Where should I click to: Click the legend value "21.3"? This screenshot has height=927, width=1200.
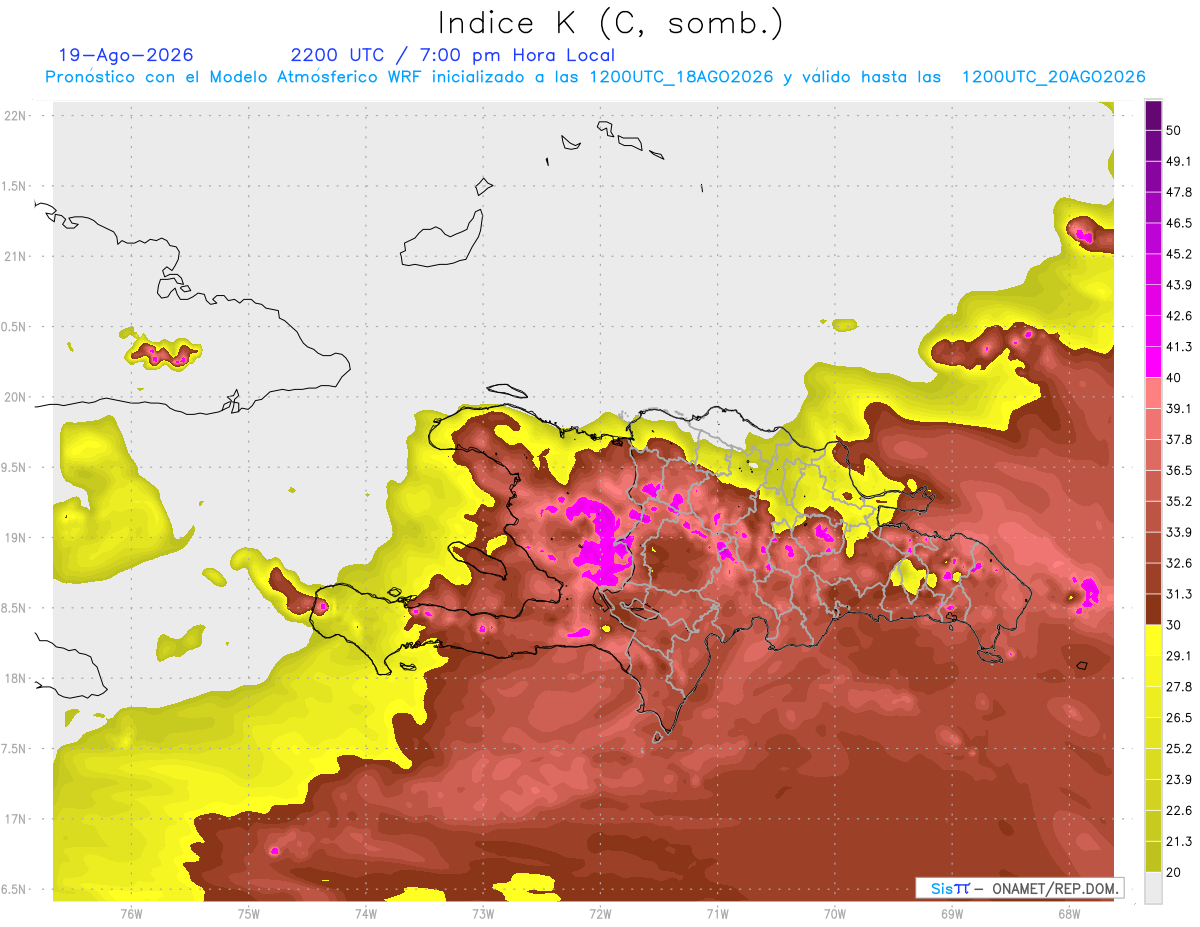coord(1178,842)
